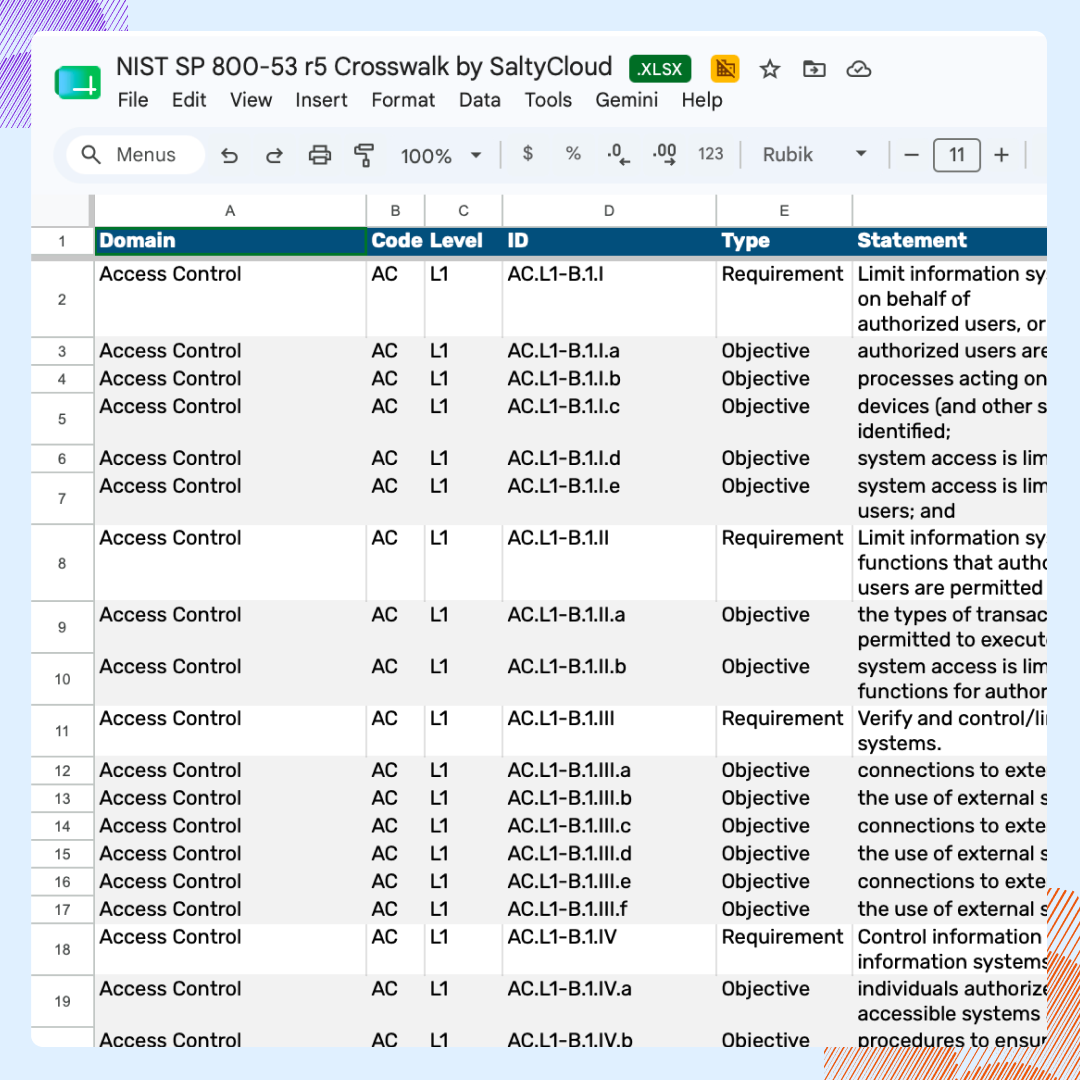
Task: Check the cloud save status icon
Action: 858,69
